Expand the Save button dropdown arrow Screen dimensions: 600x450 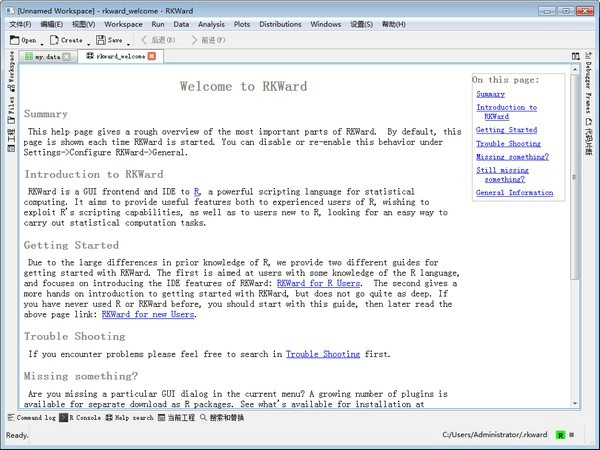pos(129,42)
